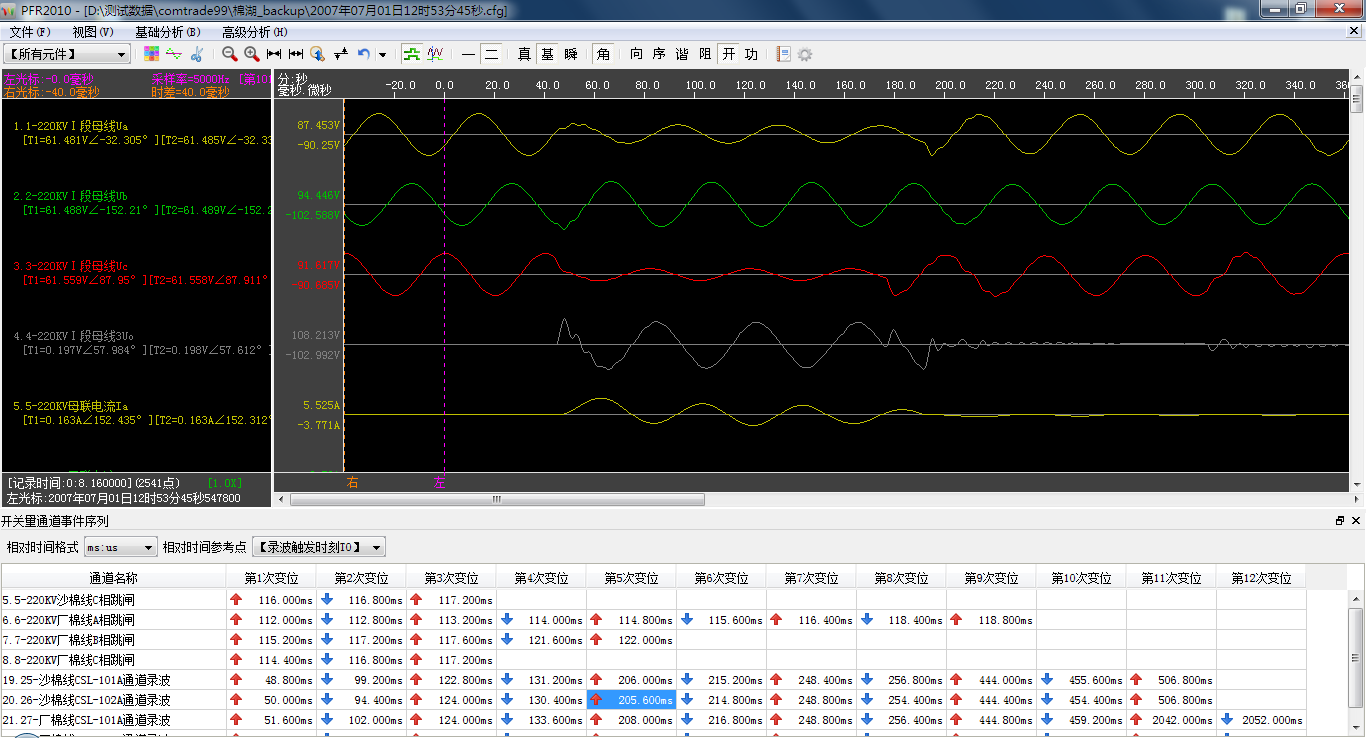The height and width of the screenshot is (738, 1366).
Task: Click the blue undo arrow icon
Action: (x=364, y=54)
